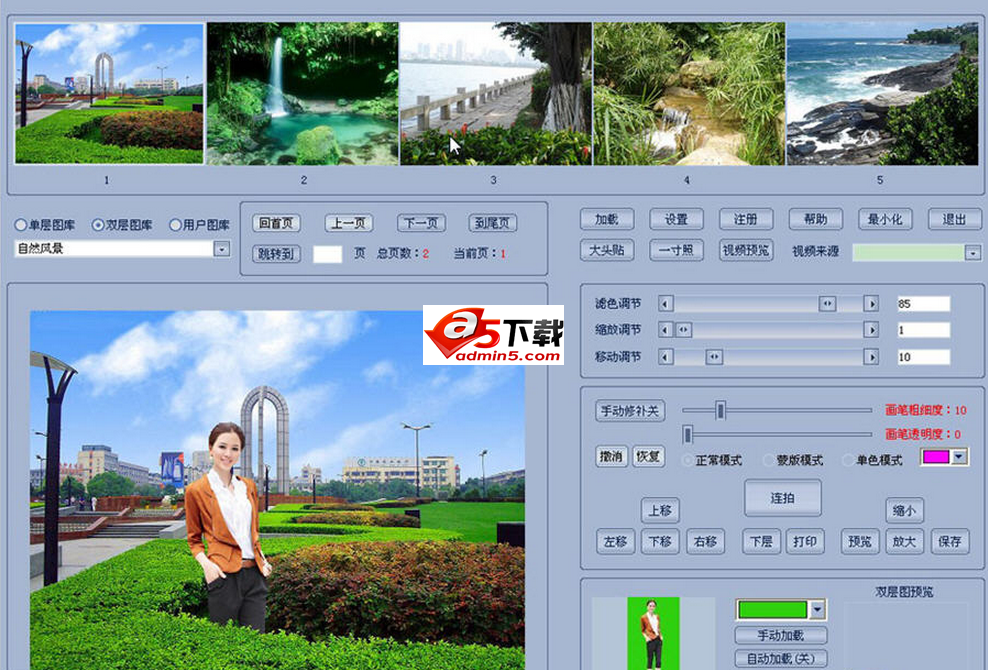The width and height of the screenshot is (988, 670).
Task: Expand the 视频来源 dropdown list
Action: [x=972, y=253]
